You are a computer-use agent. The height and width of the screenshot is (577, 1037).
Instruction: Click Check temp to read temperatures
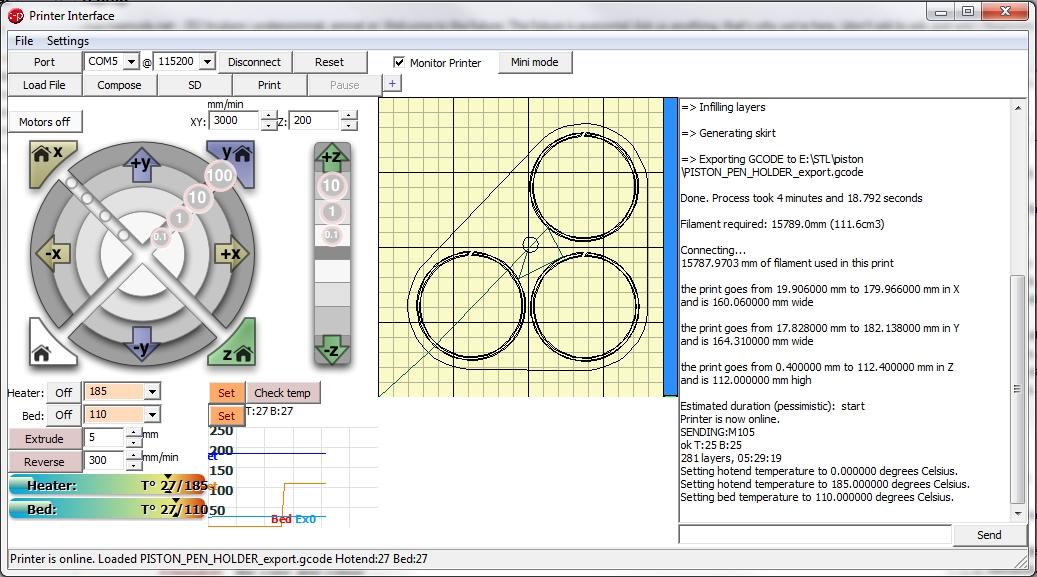281,392
